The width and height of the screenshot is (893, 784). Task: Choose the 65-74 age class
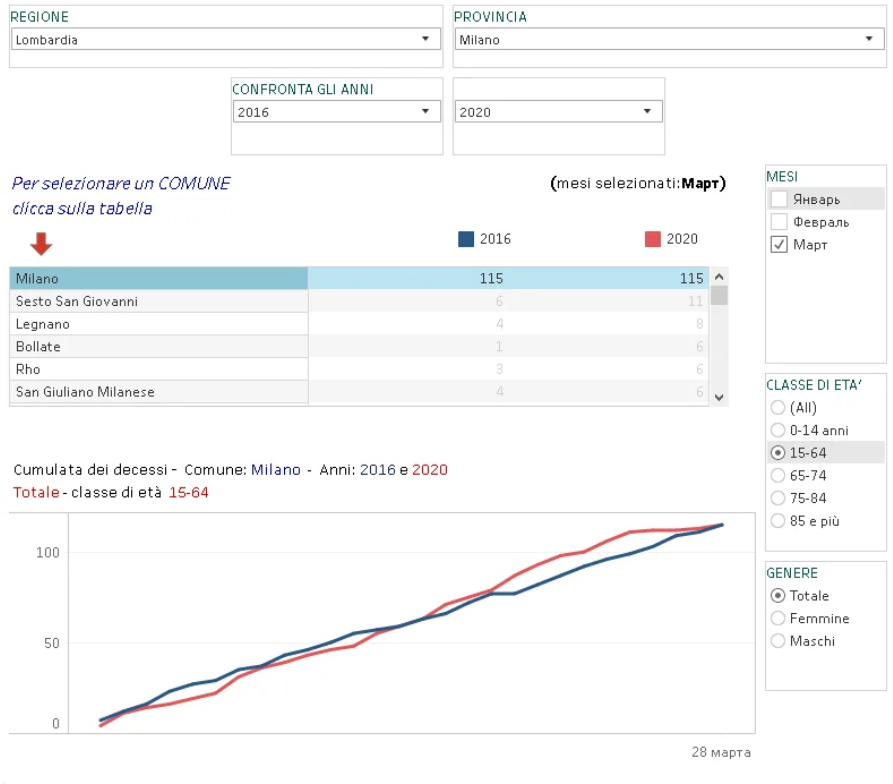tap(778, 476)
